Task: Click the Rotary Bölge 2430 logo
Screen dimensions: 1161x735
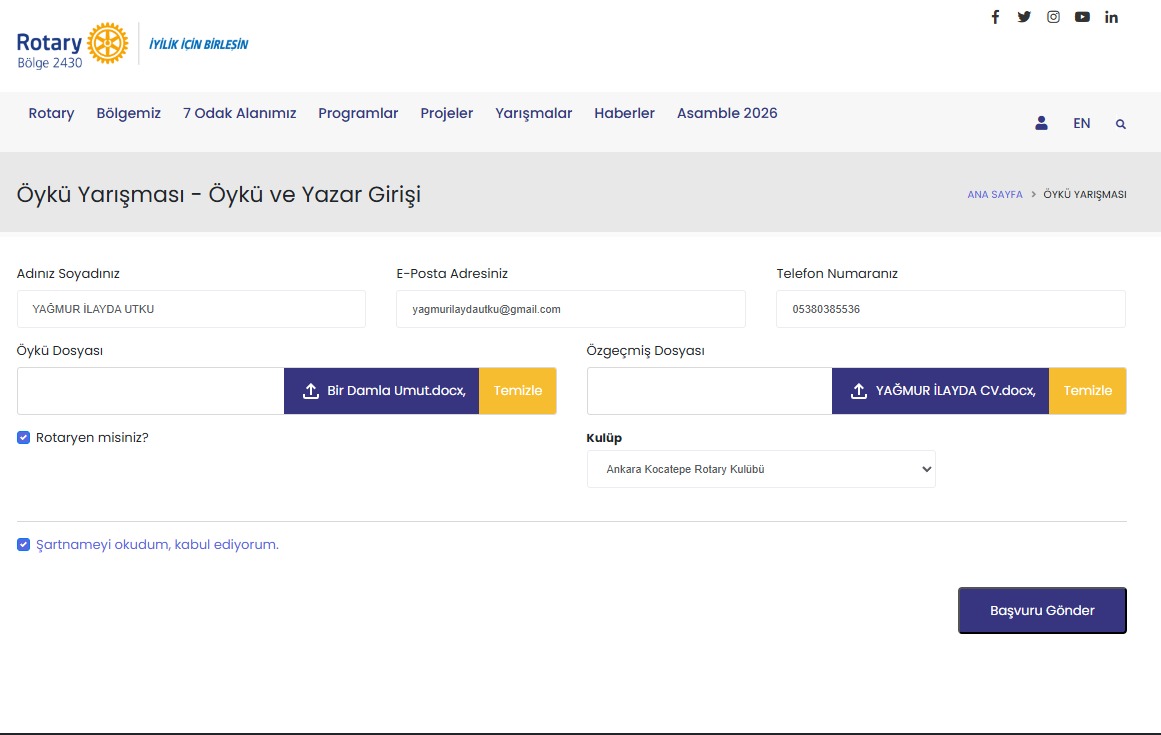Action: coord(72,45)
